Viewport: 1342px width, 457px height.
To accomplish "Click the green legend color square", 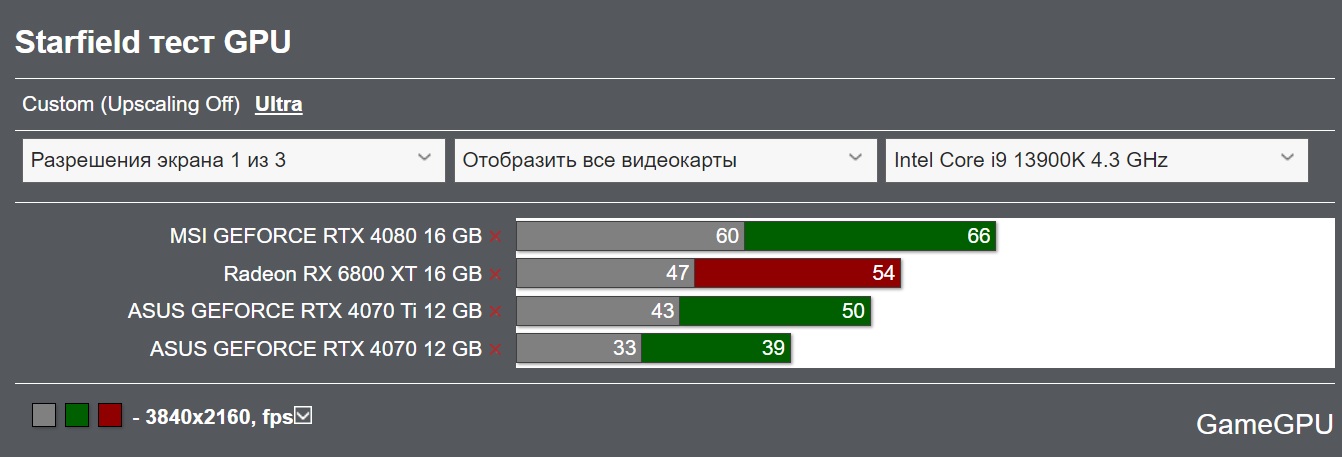I will pyautogui.click(x=77, y=415).
